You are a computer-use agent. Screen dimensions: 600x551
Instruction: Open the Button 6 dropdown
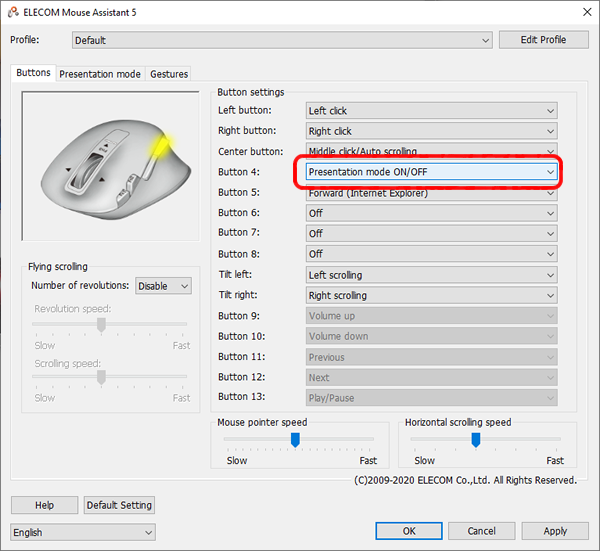[x=431, y=213]
